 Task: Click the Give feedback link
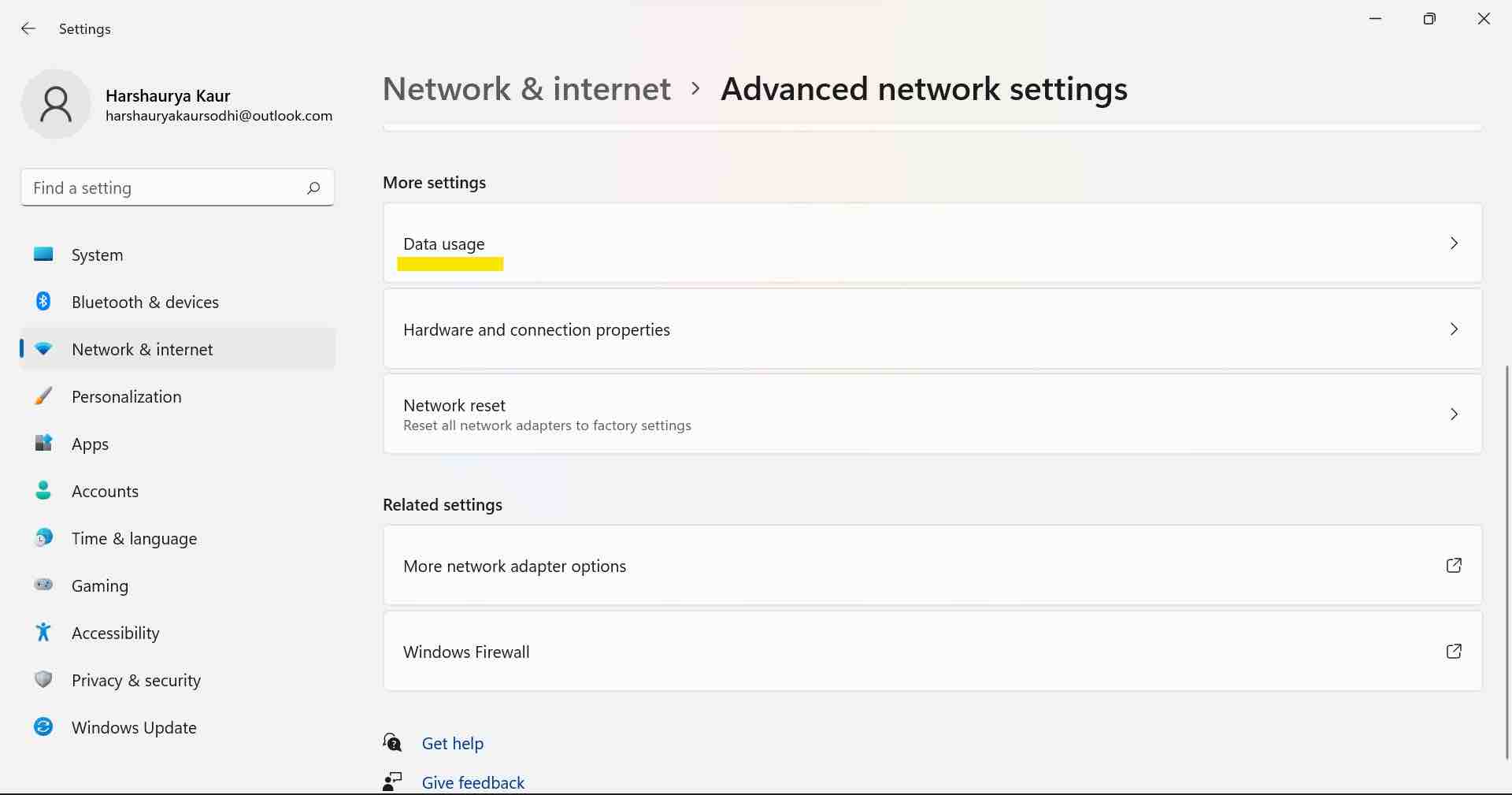pos(472,782)
